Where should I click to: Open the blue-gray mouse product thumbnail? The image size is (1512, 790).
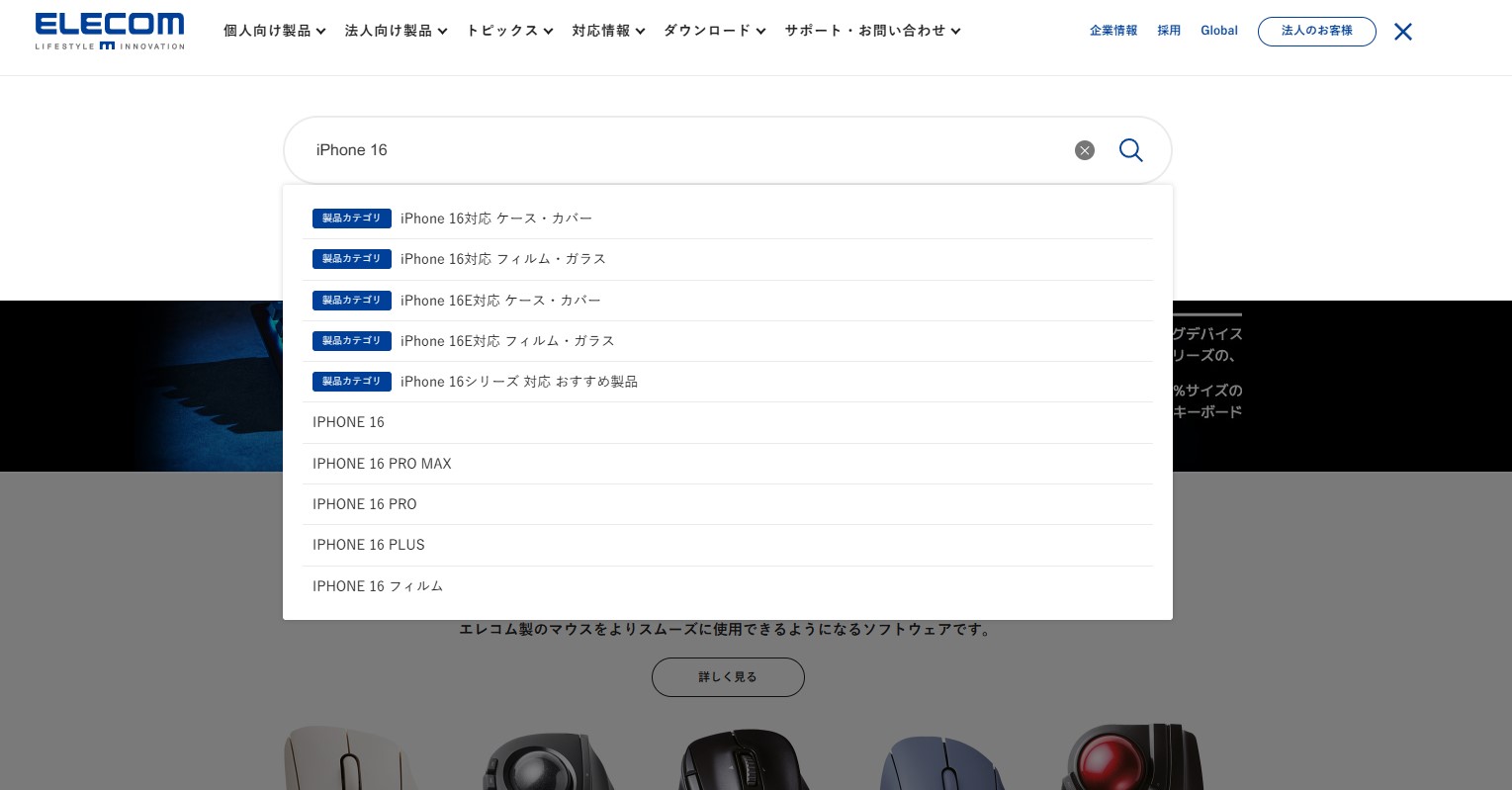pos(940,762)
